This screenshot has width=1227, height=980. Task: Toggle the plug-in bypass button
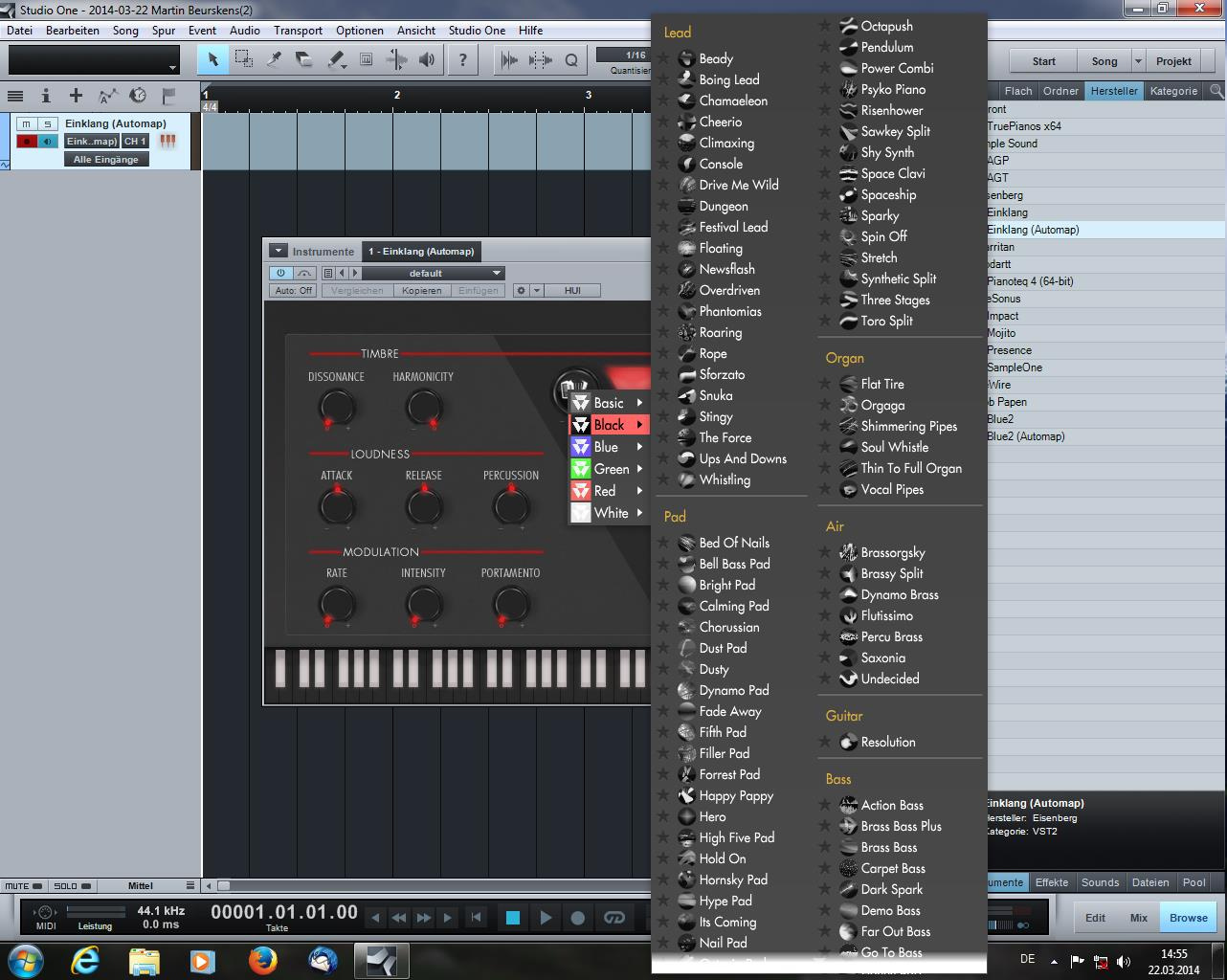pos(304,273)
